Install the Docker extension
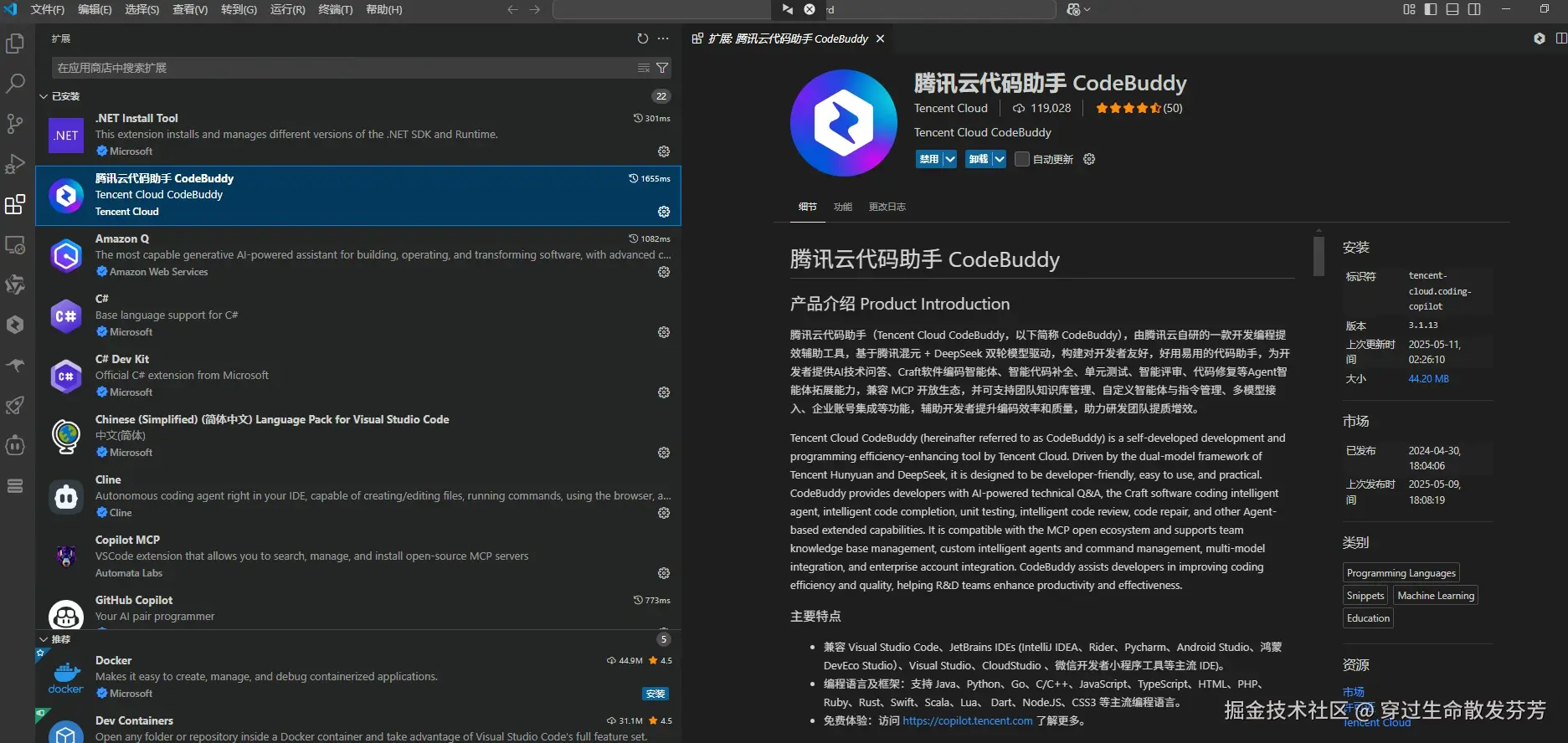Screen dimensions: 1568x743 pyautogui.click(x=655, y=694)
